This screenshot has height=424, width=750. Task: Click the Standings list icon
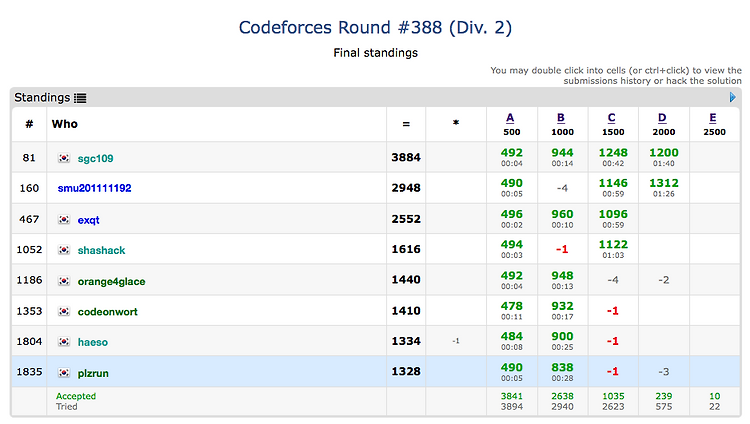pyautogui.click(x=80, y=98)
